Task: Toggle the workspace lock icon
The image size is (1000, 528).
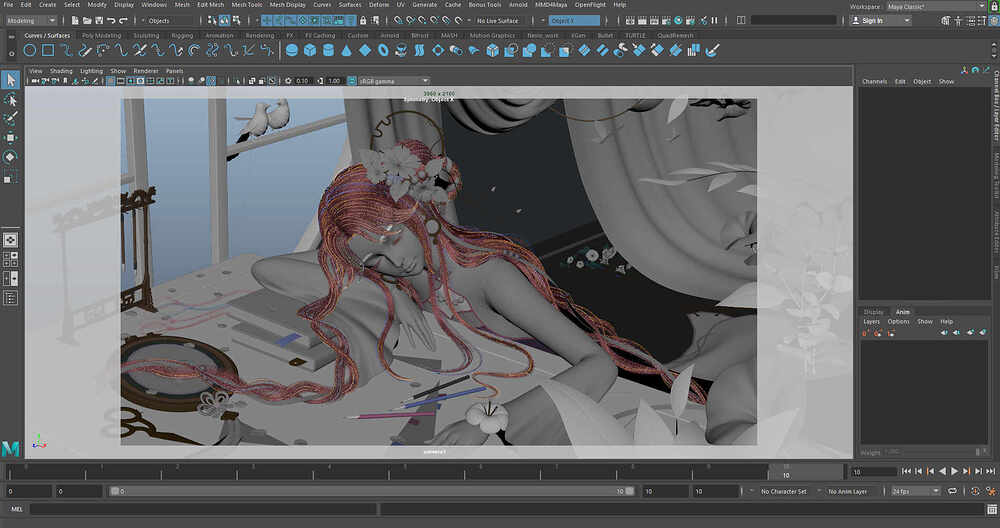Action: coord(993,6)
